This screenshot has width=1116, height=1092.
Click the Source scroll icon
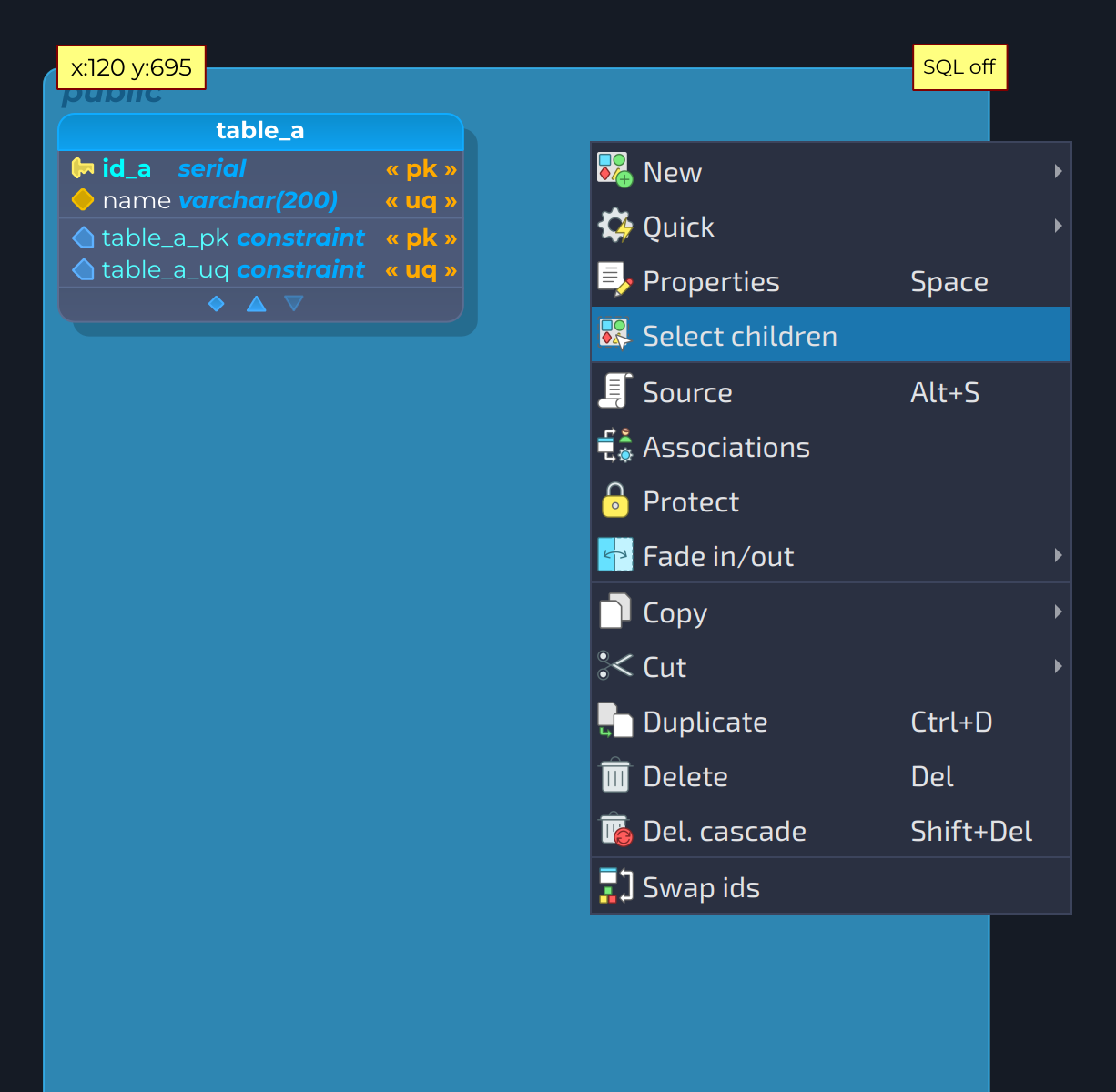pyautogui.click(x=614, y=390)
